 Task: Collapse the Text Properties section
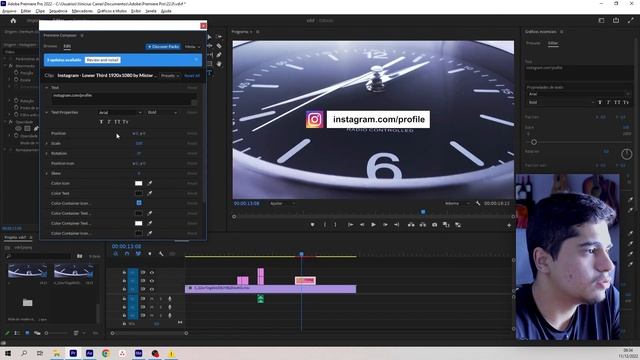click(x=47, y=112)
